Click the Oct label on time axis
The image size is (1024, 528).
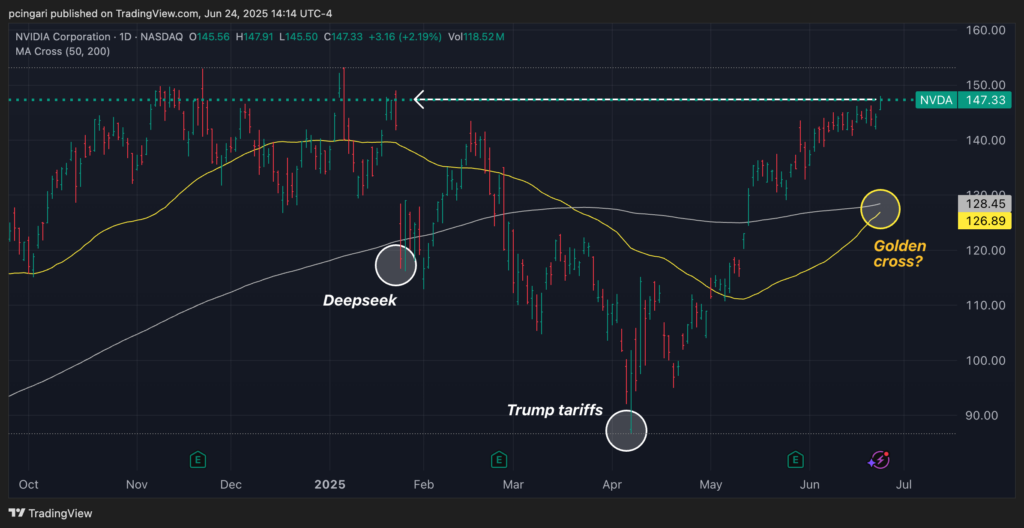[29, 485]
